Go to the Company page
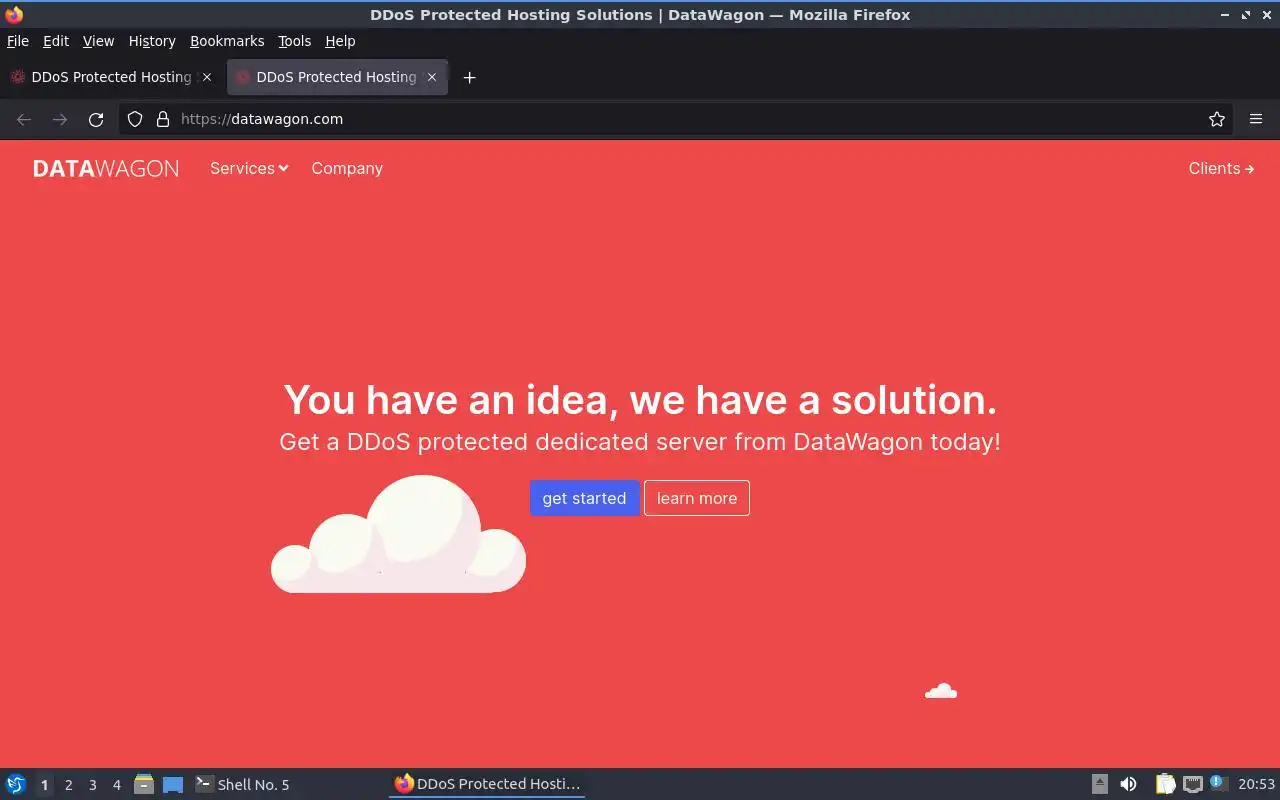The height and width of the screenshot is (800, 1280). click(x=347, y=168)
